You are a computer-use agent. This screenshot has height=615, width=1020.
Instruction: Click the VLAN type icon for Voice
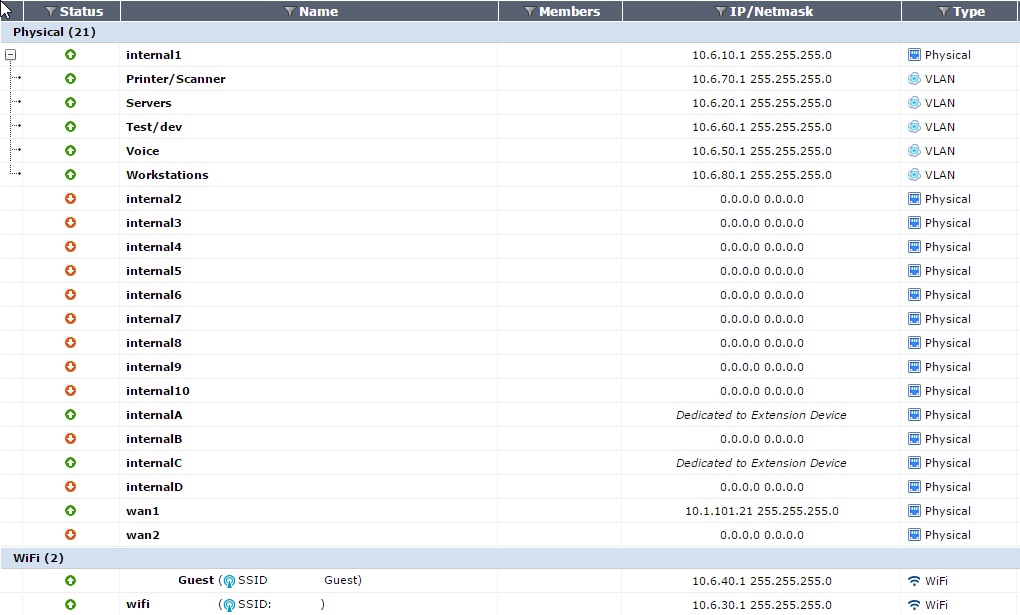click(x=914, y=151)
